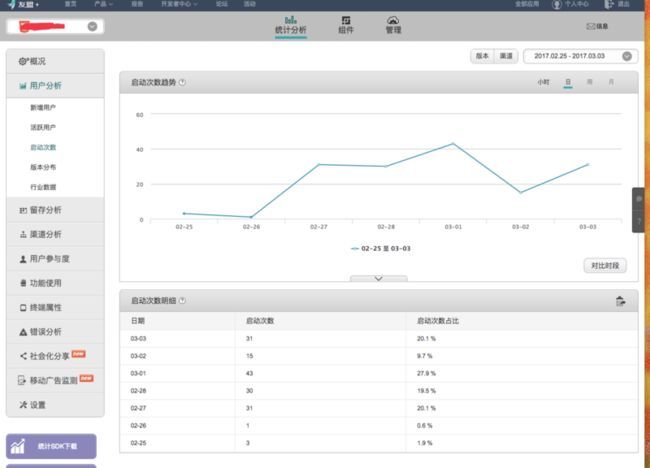Click the 渠道 filter button

pyautogui.click(x=506, y=56)
